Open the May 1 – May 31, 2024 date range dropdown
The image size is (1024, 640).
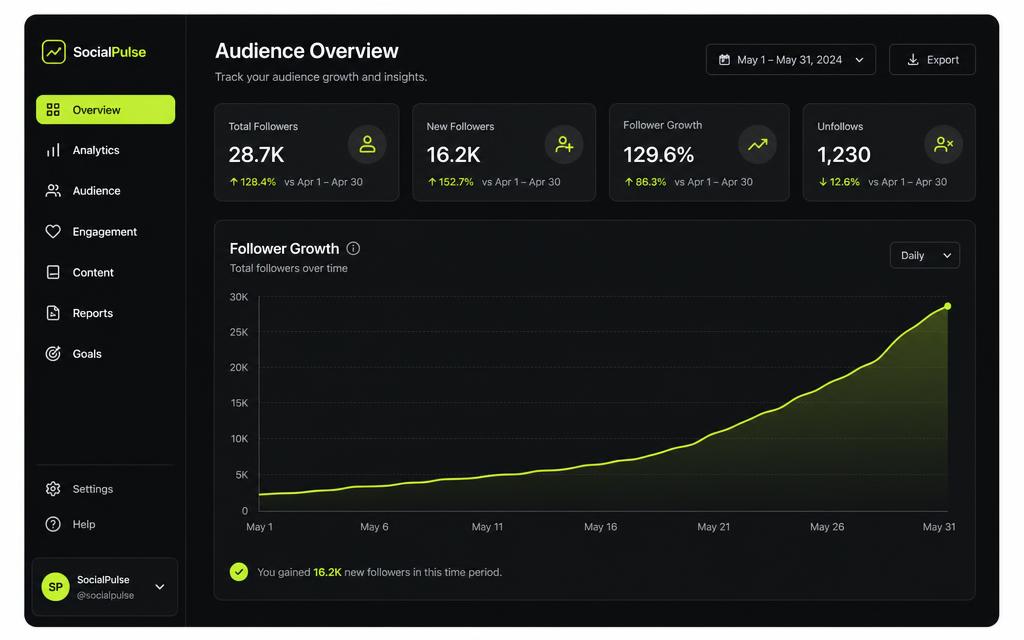point(790,59)
